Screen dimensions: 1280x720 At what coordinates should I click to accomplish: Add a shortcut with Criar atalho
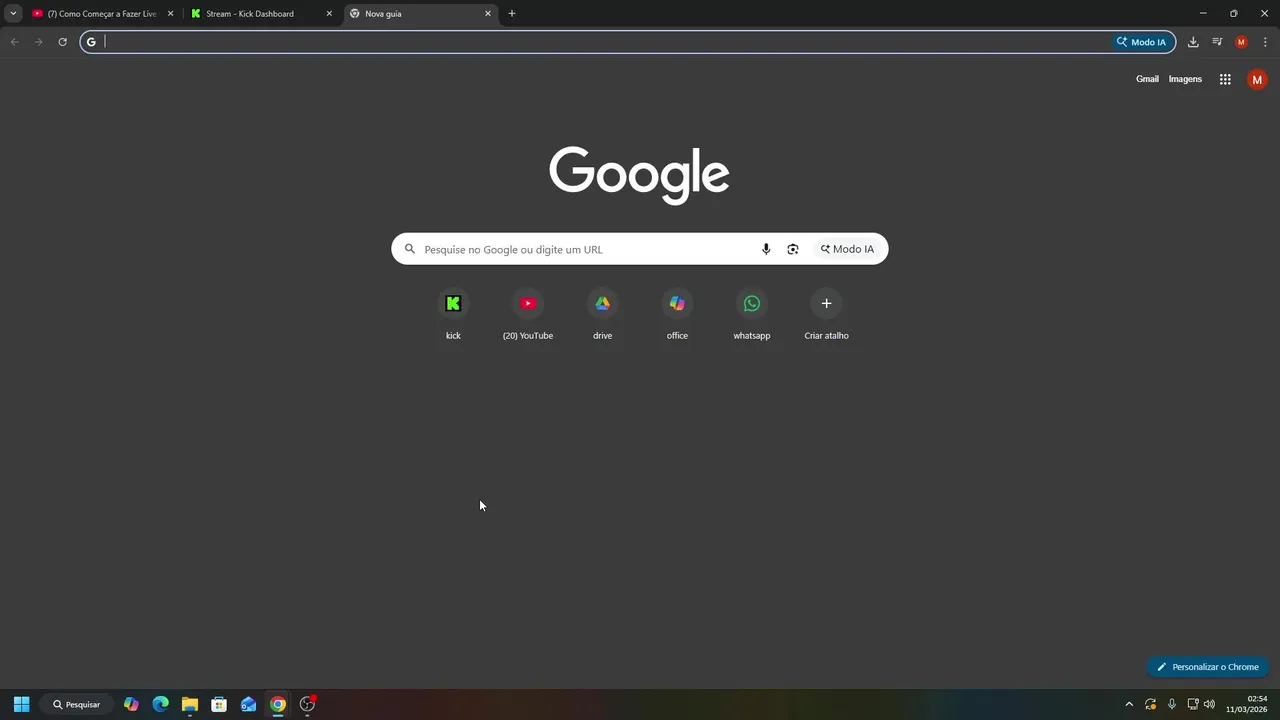(826, 315)
